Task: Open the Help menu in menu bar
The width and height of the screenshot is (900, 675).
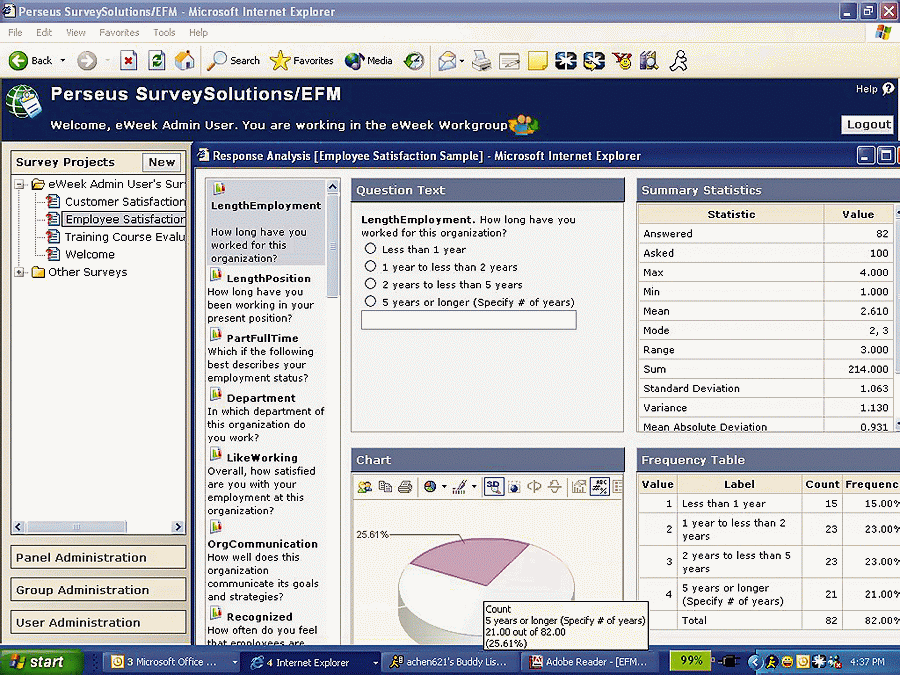Action: (x=199, y=33)
